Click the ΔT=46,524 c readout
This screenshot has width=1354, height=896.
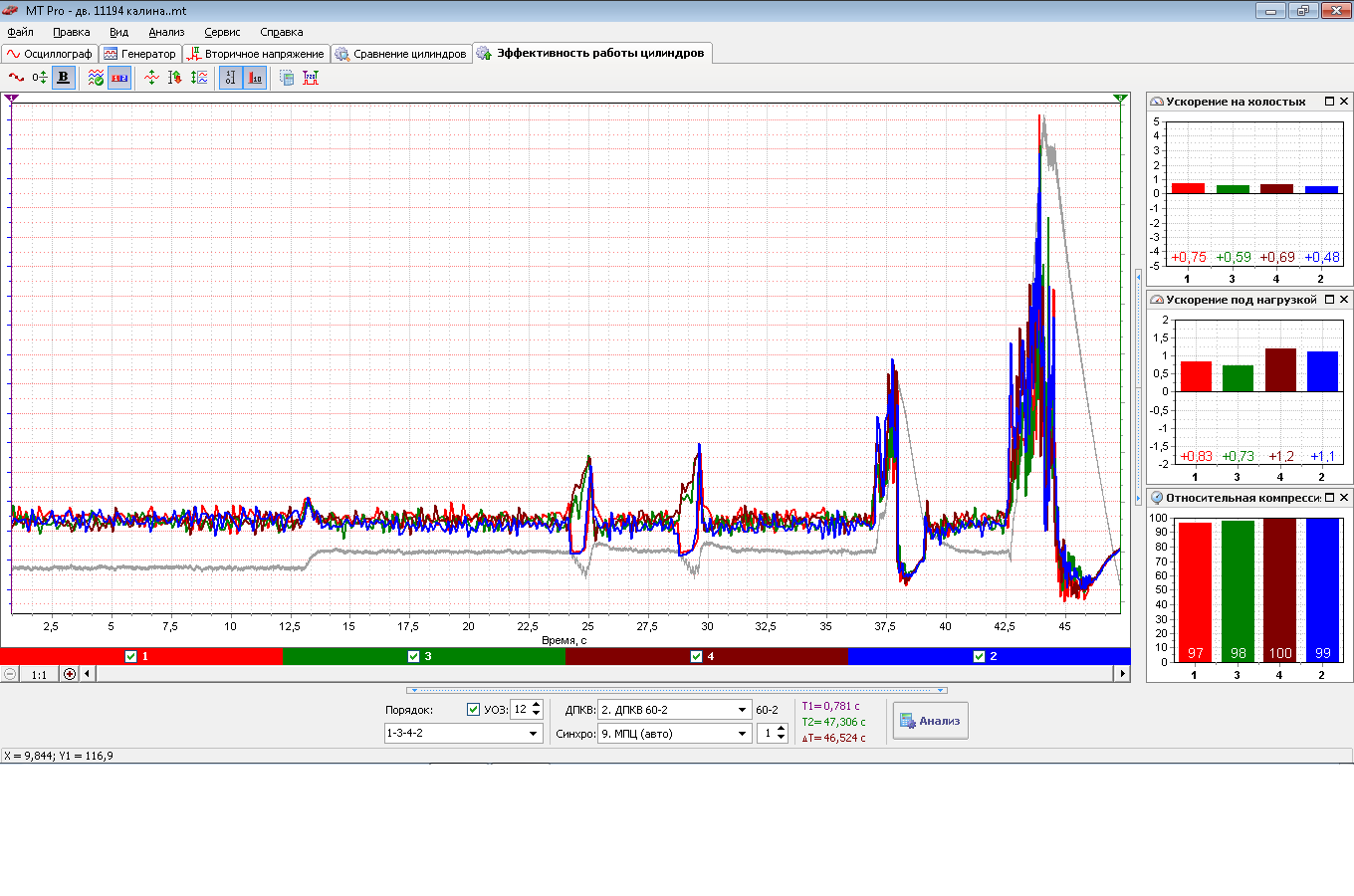coord(833,738)
